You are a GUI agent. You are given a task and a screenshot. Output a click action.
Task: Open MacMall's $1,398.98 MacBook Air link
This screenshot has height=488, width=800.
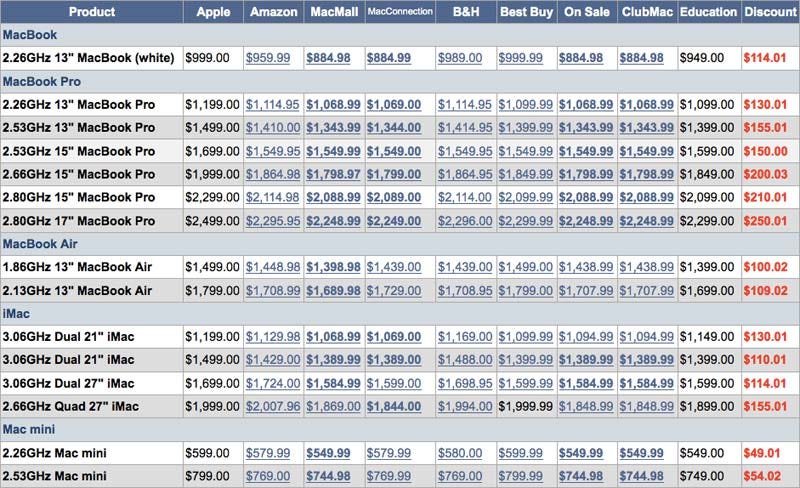[x=333, y=267]
